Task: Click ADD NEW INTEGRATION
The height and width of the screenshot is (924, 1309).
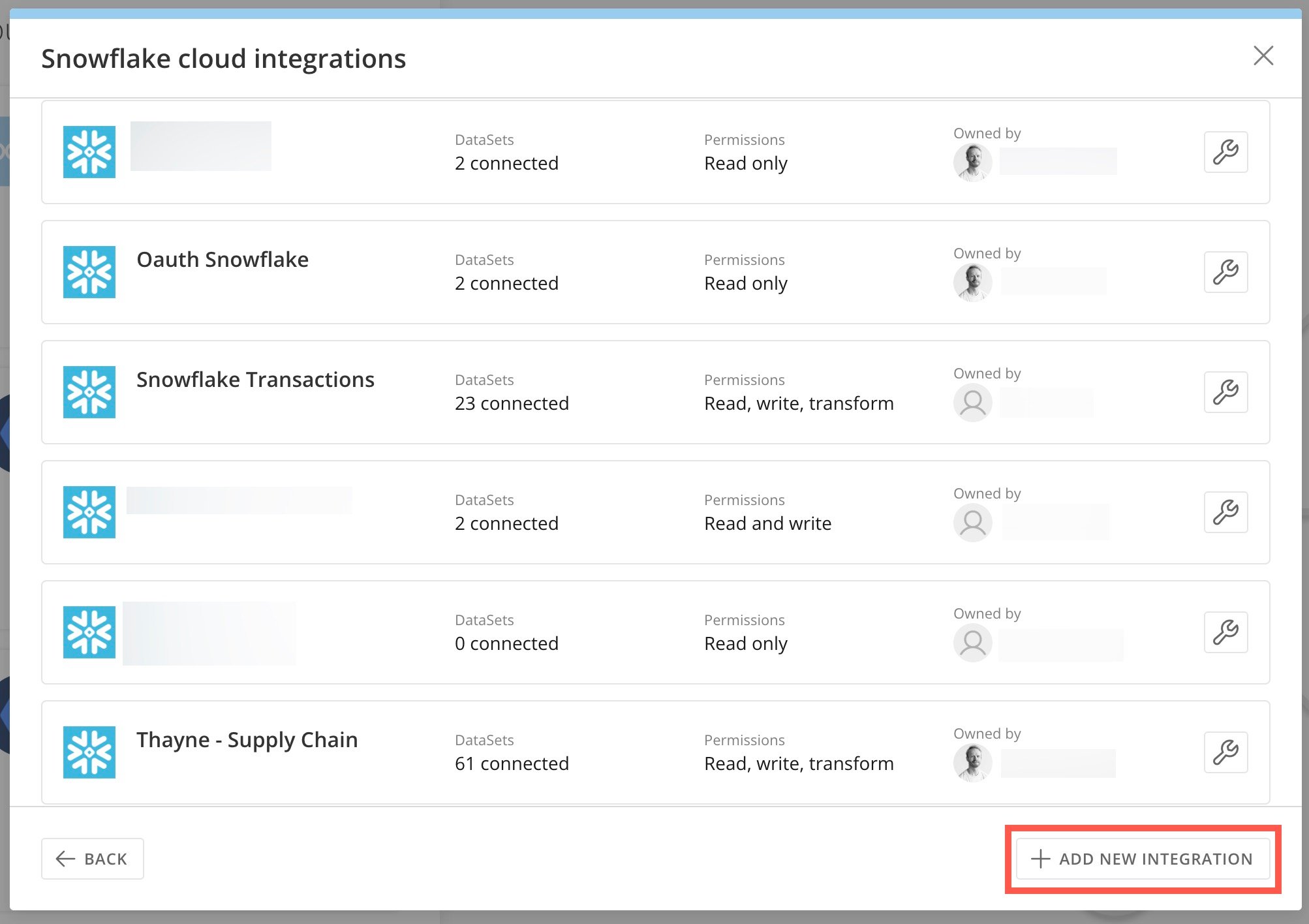Action: [x=1143, y=859]
